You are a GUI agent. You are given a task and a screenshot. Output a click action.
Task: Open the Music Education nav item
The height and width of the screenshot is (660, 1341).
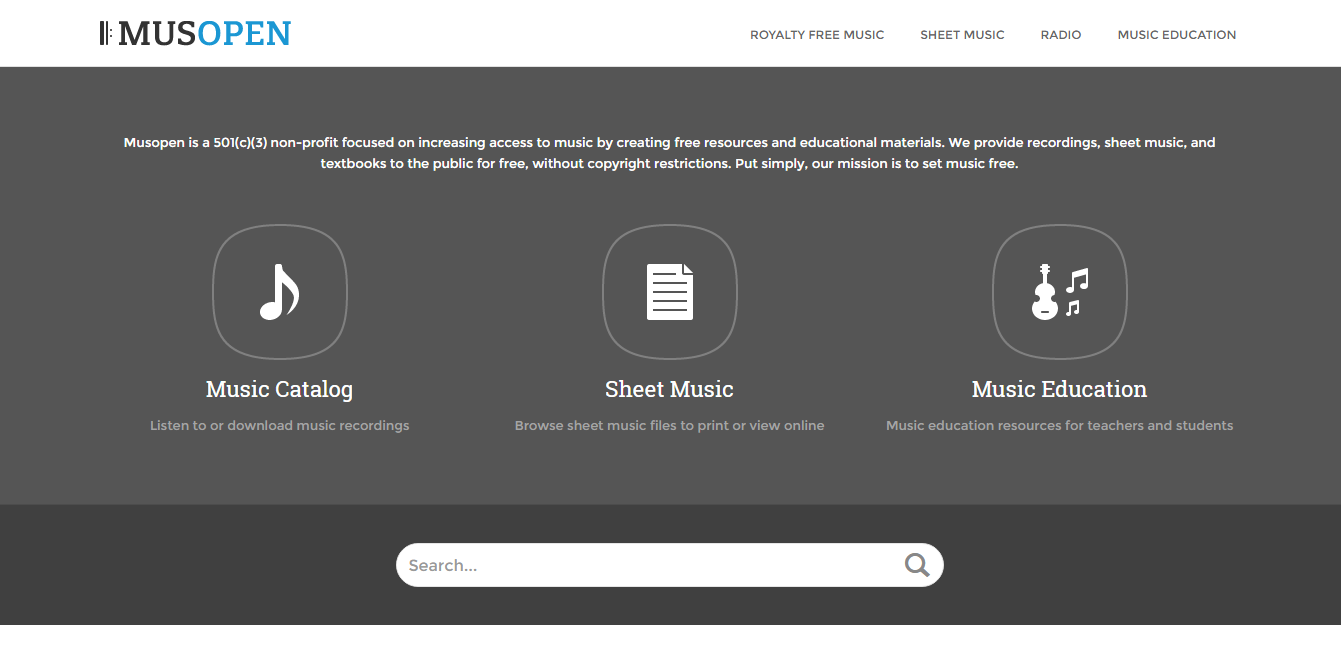coord(1177,35)
